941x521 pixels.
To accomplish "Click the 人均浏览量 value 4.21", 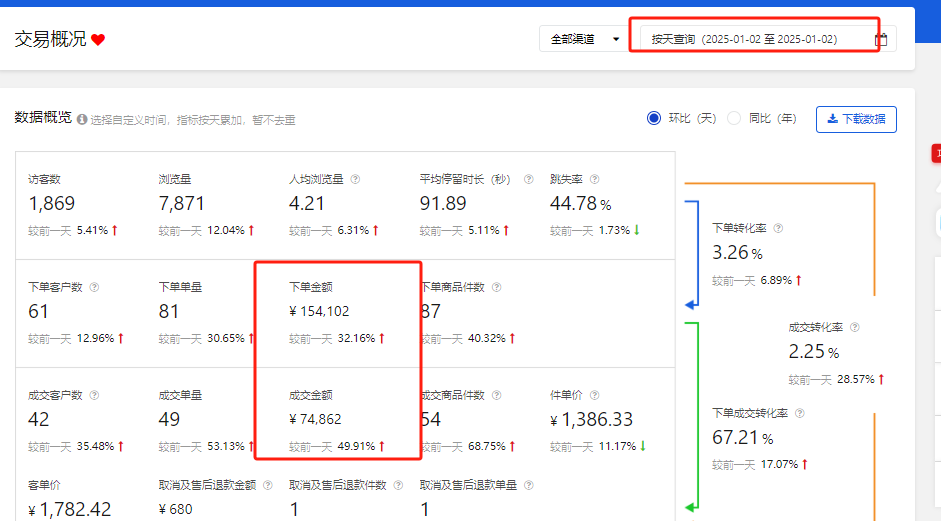I will 307,203.
